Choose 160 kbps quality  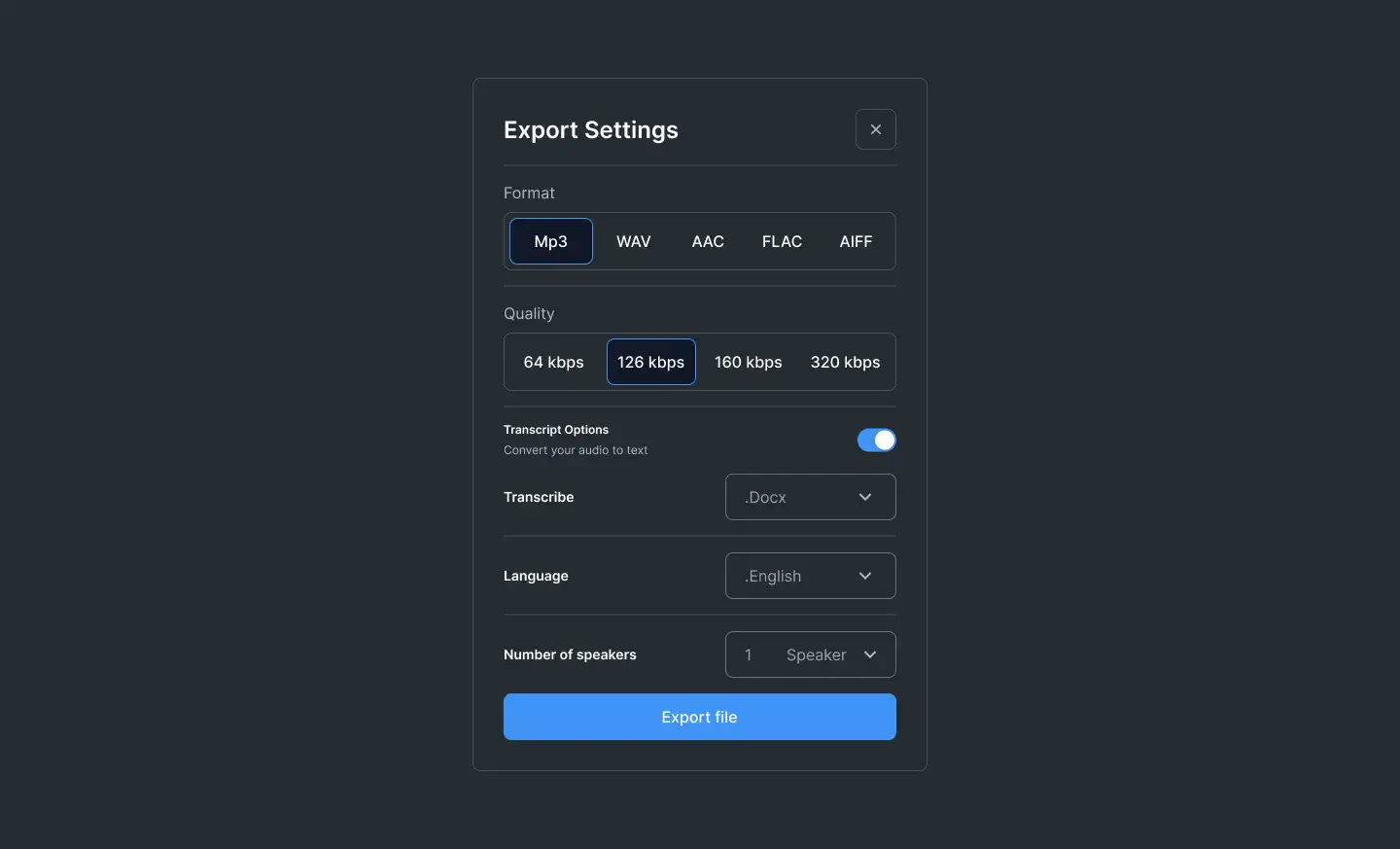point(749,362)
